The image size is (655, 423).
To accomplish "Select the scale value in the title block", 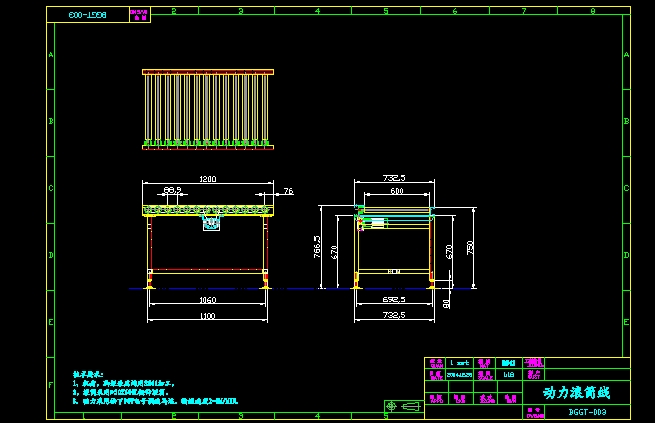I will tap(508, 375).
